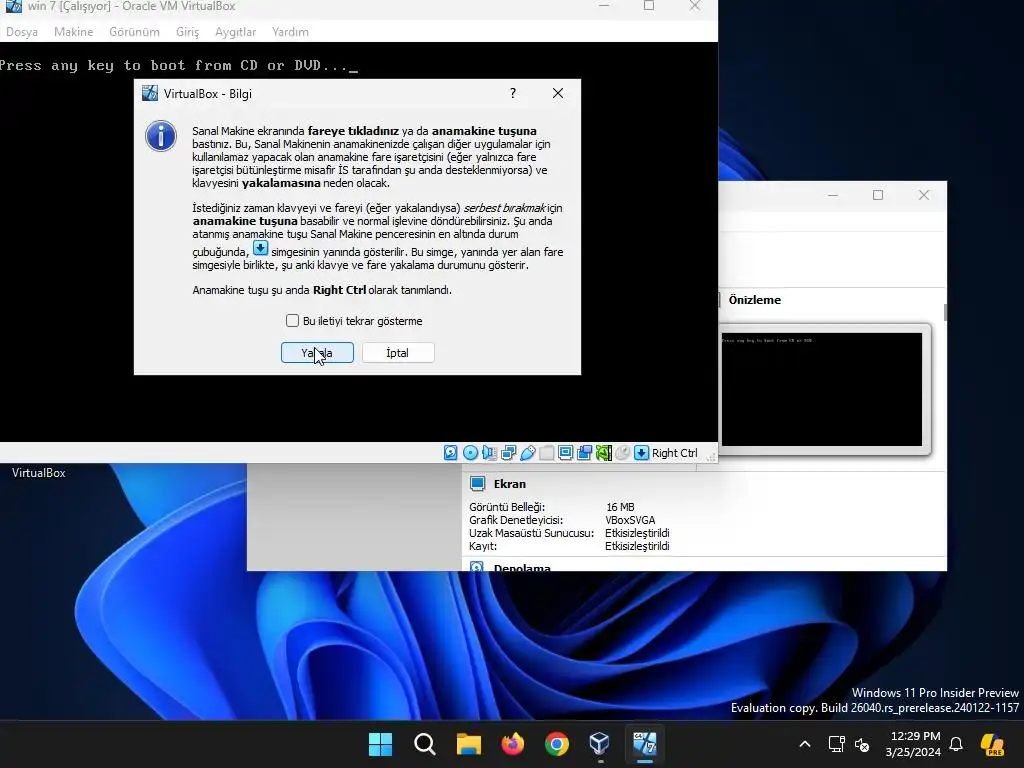The width and height of the screenshot is (1024, 768).
Task: Open the Windows Start menu
Action: (380, 744)
